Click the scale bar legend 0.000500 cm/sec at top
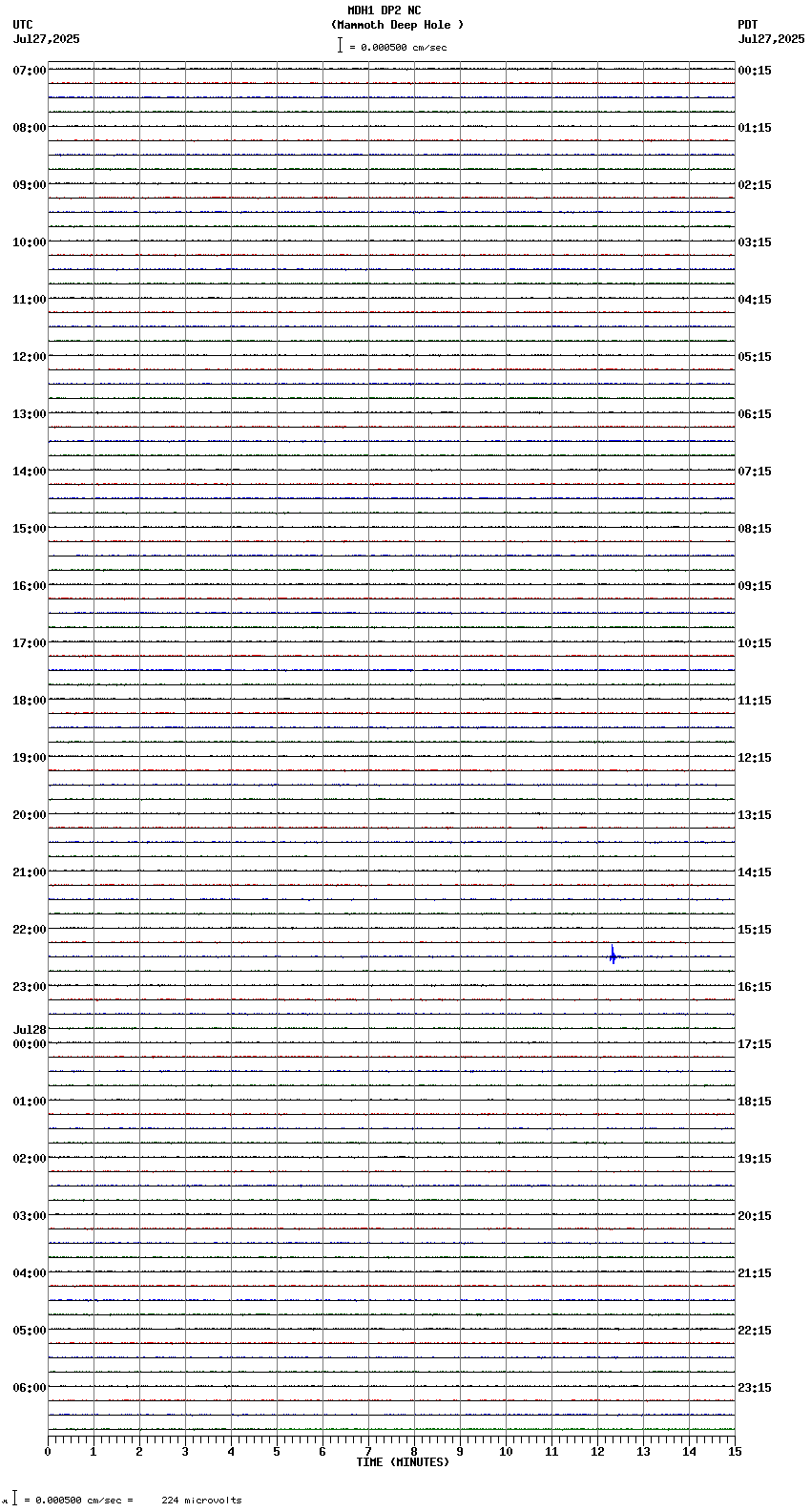The height and width of the screenshot is (1512, 811). coord(392,46)
